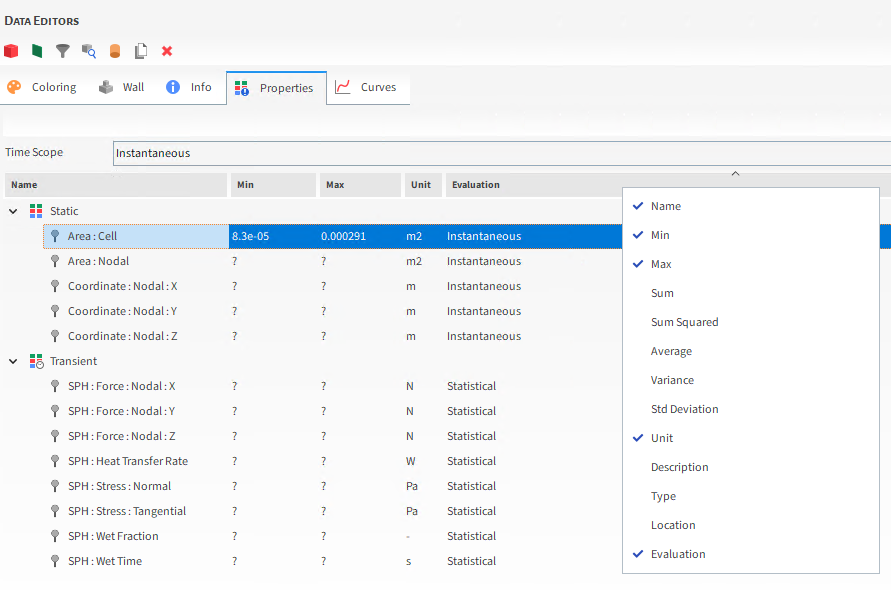Enable the Sum Squared column
Viewport: 891px width, 590px height.
750,322
